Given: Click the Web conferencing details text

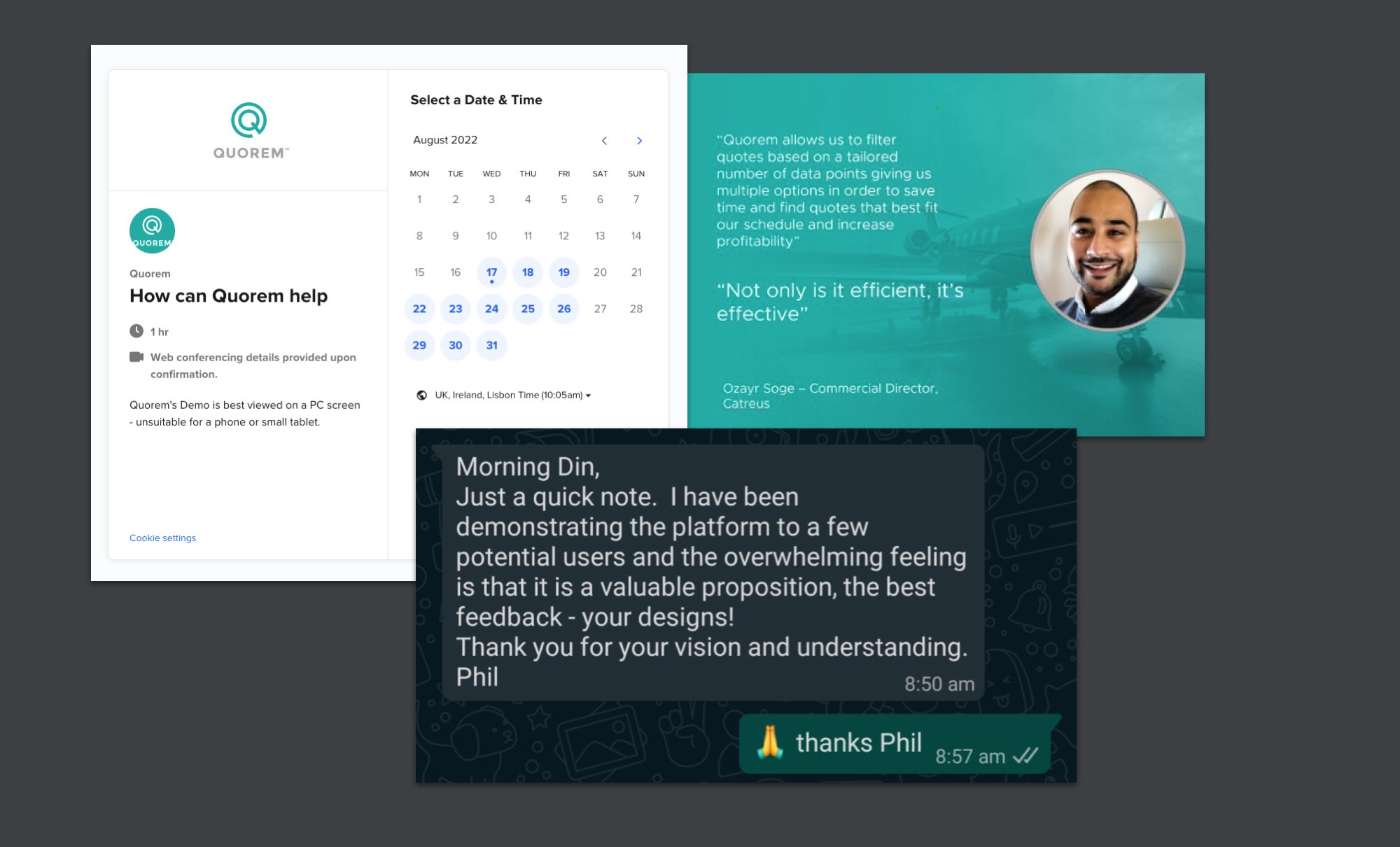Looking at the screenshot, I should 253,365.
